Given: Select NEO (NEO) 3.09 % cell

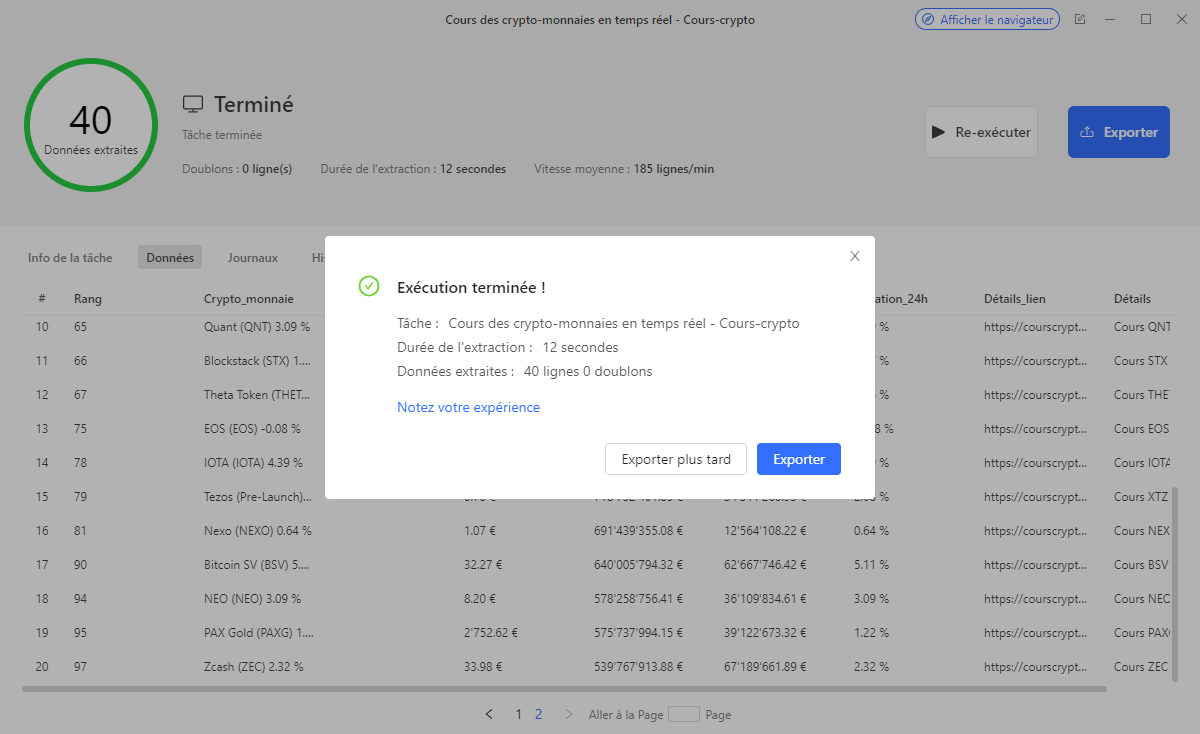Looking at the screenshot, I should pos(252,599).
